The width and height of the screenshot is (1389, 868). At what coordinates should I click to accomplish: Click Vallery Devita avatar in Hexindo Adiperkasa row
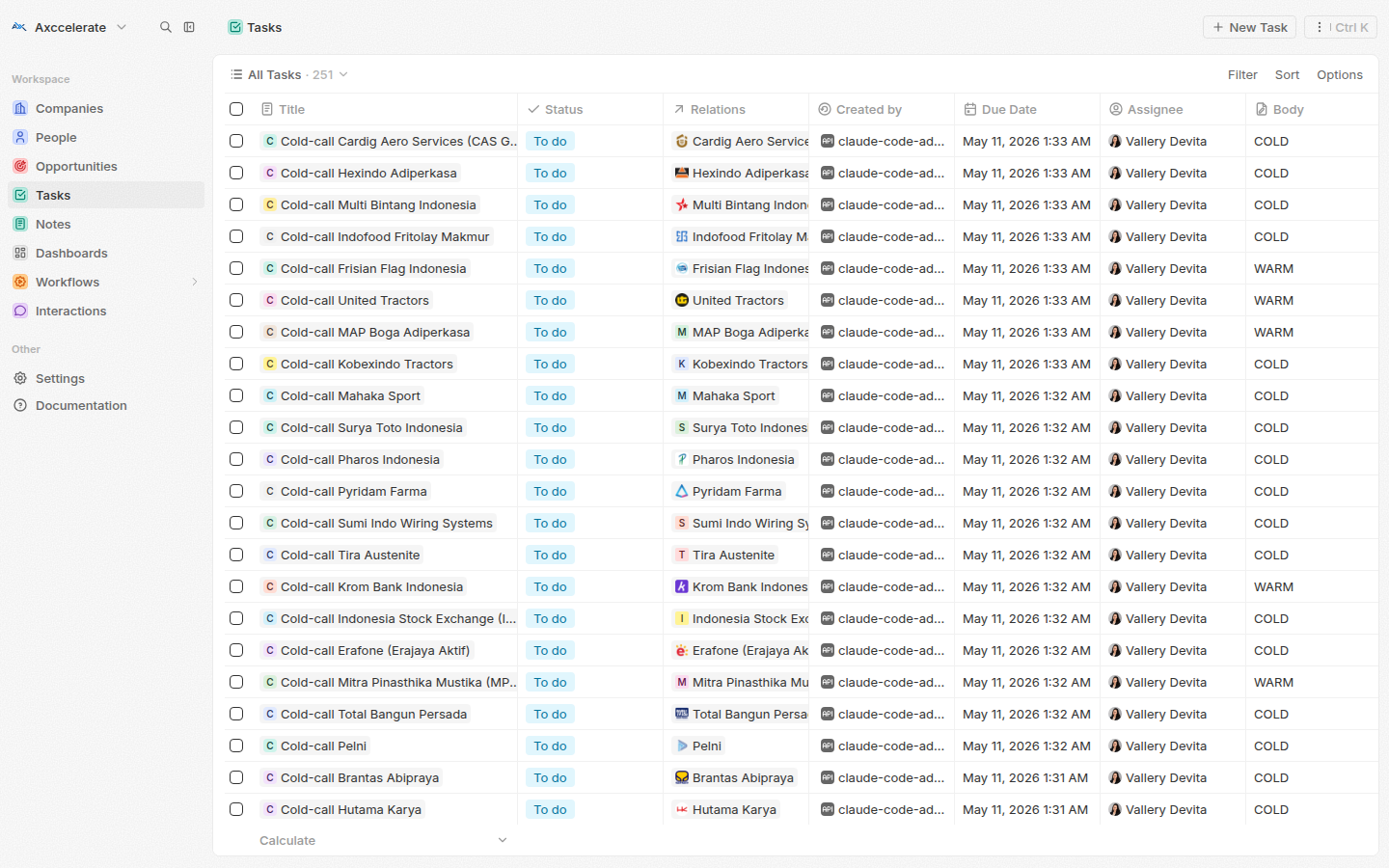point(1115,173)
